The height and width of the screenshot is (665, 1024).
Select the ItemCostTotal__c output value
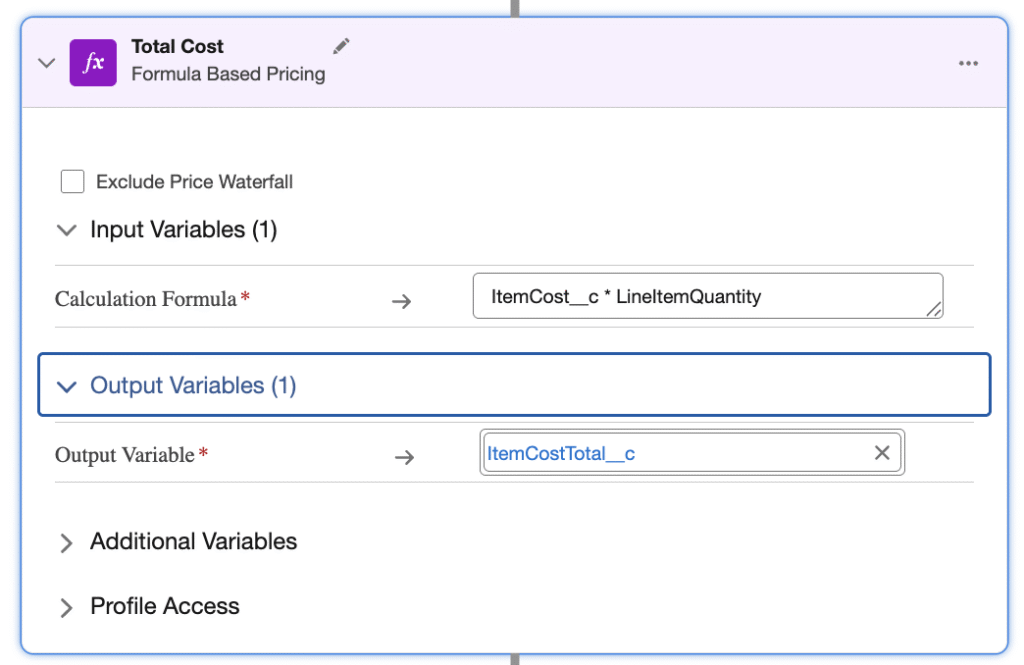pos(561,454)
